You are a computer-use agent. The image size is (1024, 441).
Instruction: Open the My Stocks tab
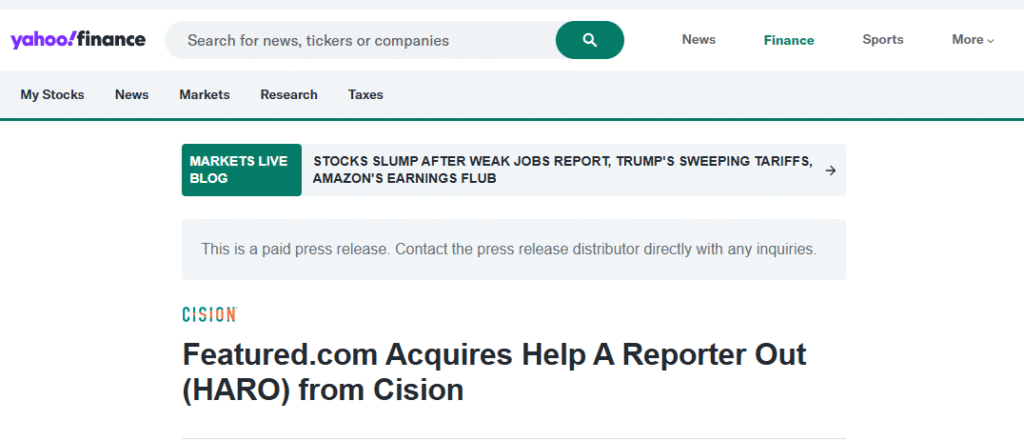click(52, 95)
